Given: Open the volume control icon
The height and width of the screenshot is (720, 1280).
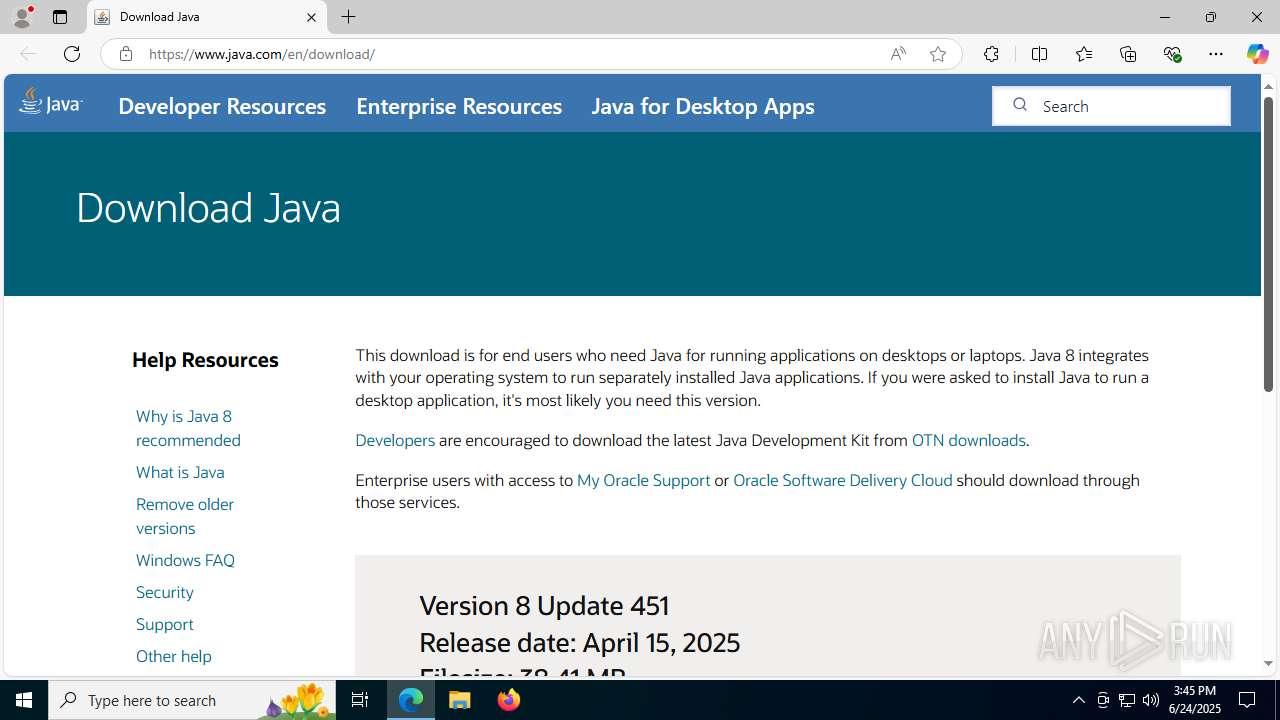Looking at the screenshot, I should coord(1151,700).
